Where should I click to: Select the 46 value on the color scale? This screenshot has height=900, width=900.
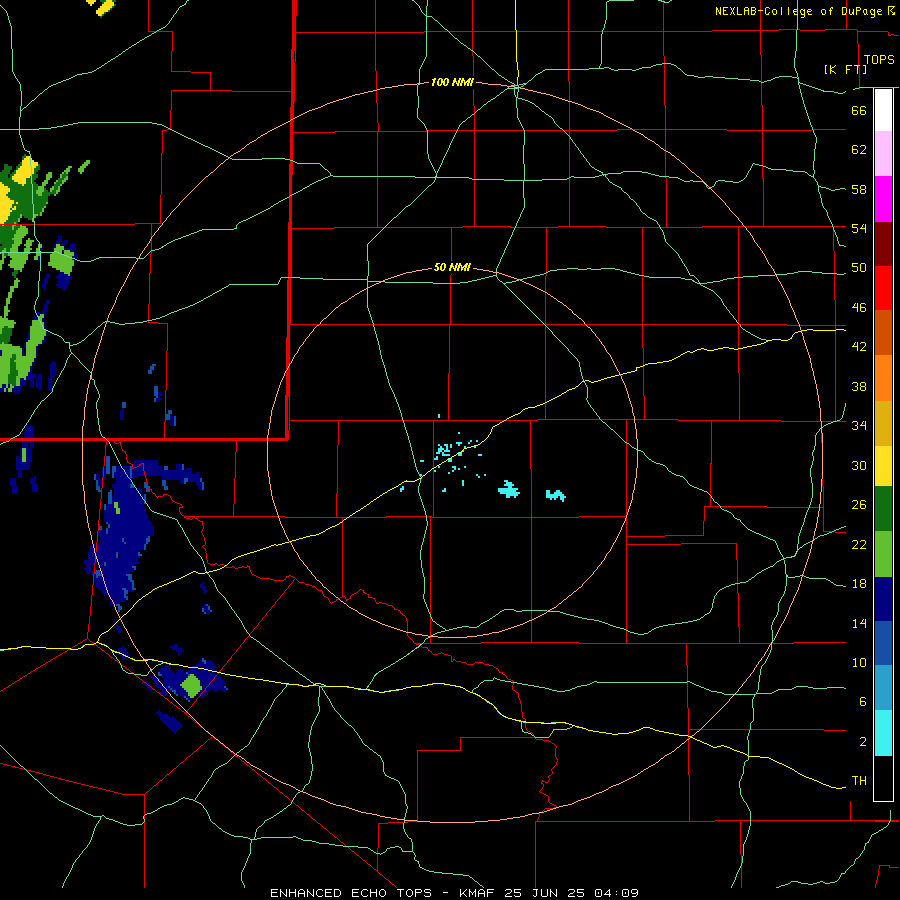859,308
